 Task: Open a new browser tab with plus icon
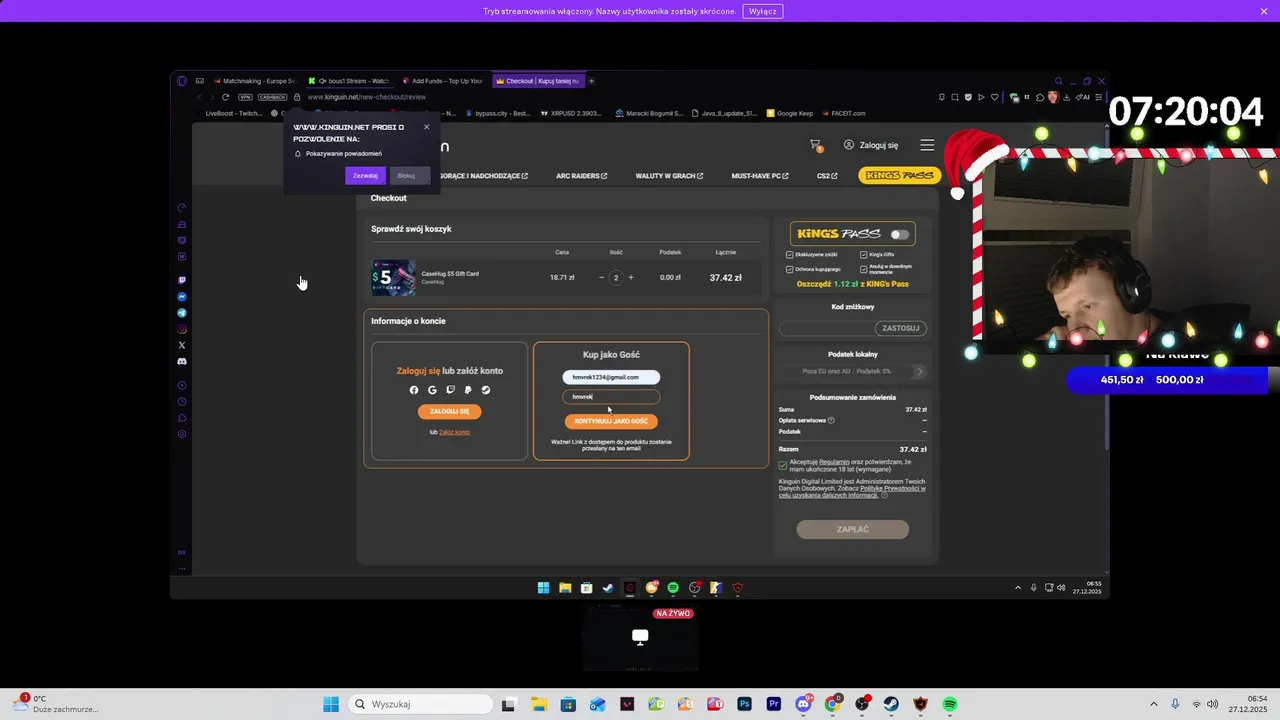tap(591, 81)
